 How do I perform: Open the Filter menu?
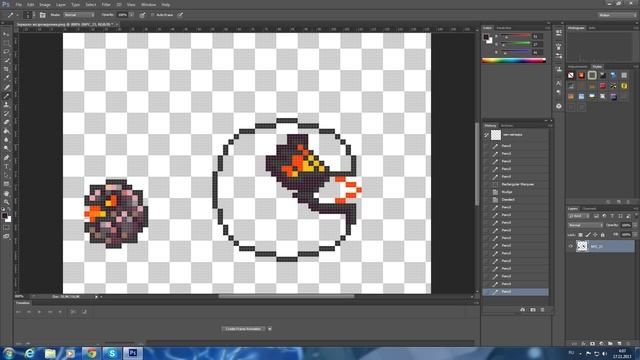coord(106,4)
